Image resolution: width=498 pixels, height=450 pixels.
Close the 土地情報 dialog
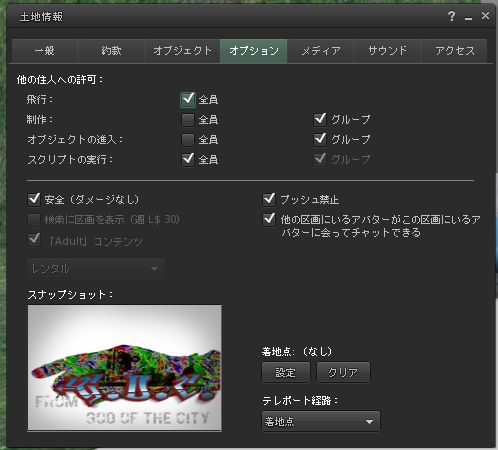click(x=485, y=16)
